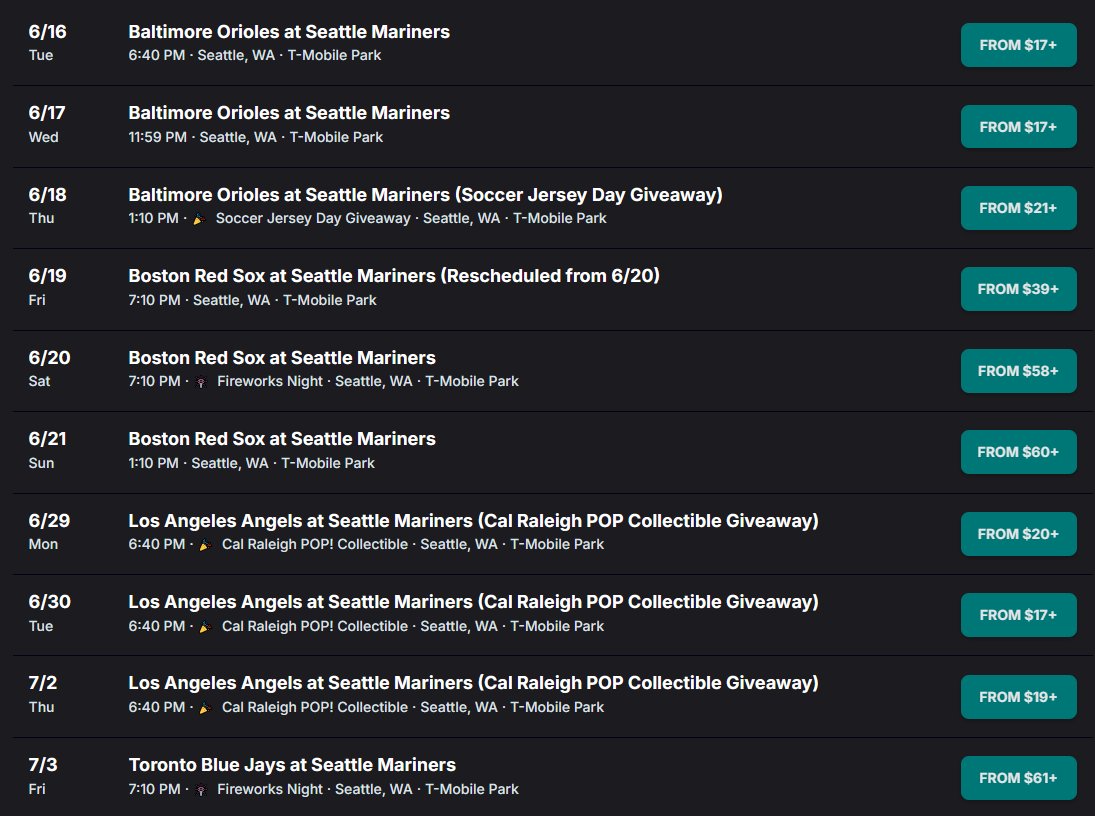The image size is (1095, 816).
Task: Click FROM $39+ button for 6/19 Red Sox game
Action: click(1018, 289)
